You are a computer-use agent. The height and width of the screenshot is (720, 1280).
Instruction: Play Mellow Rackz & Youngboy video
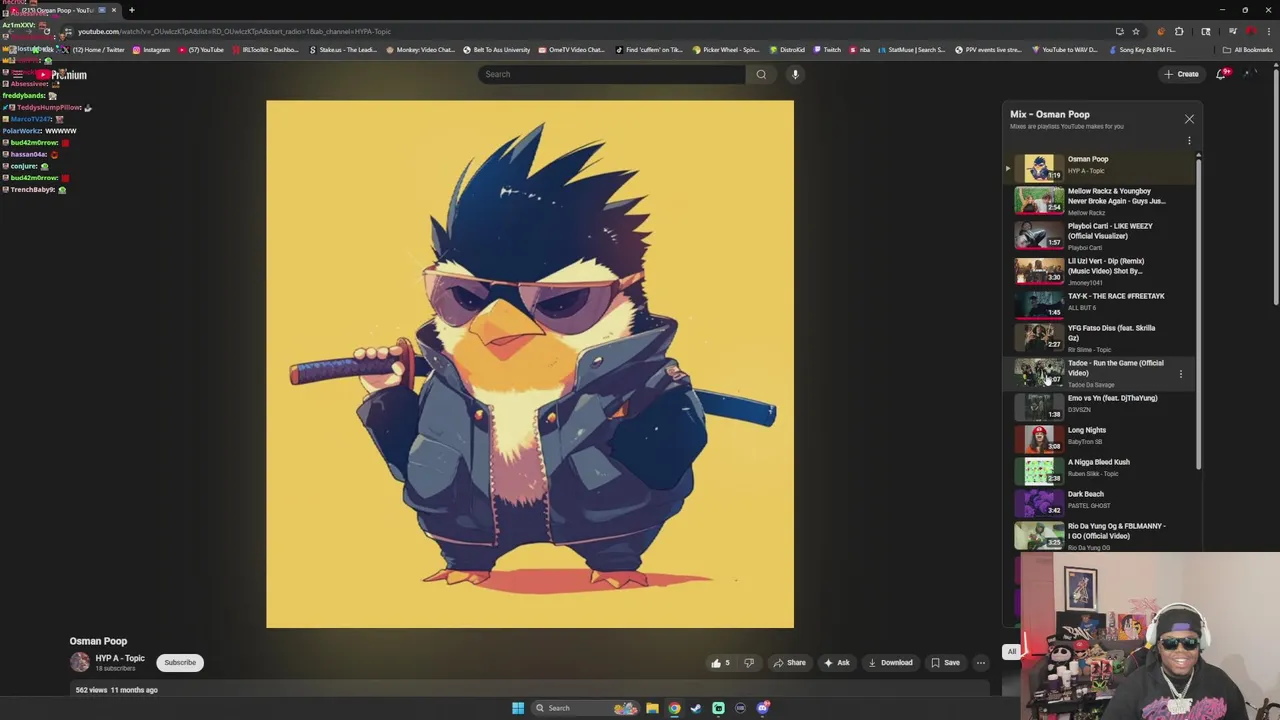tap(1100, 201)
